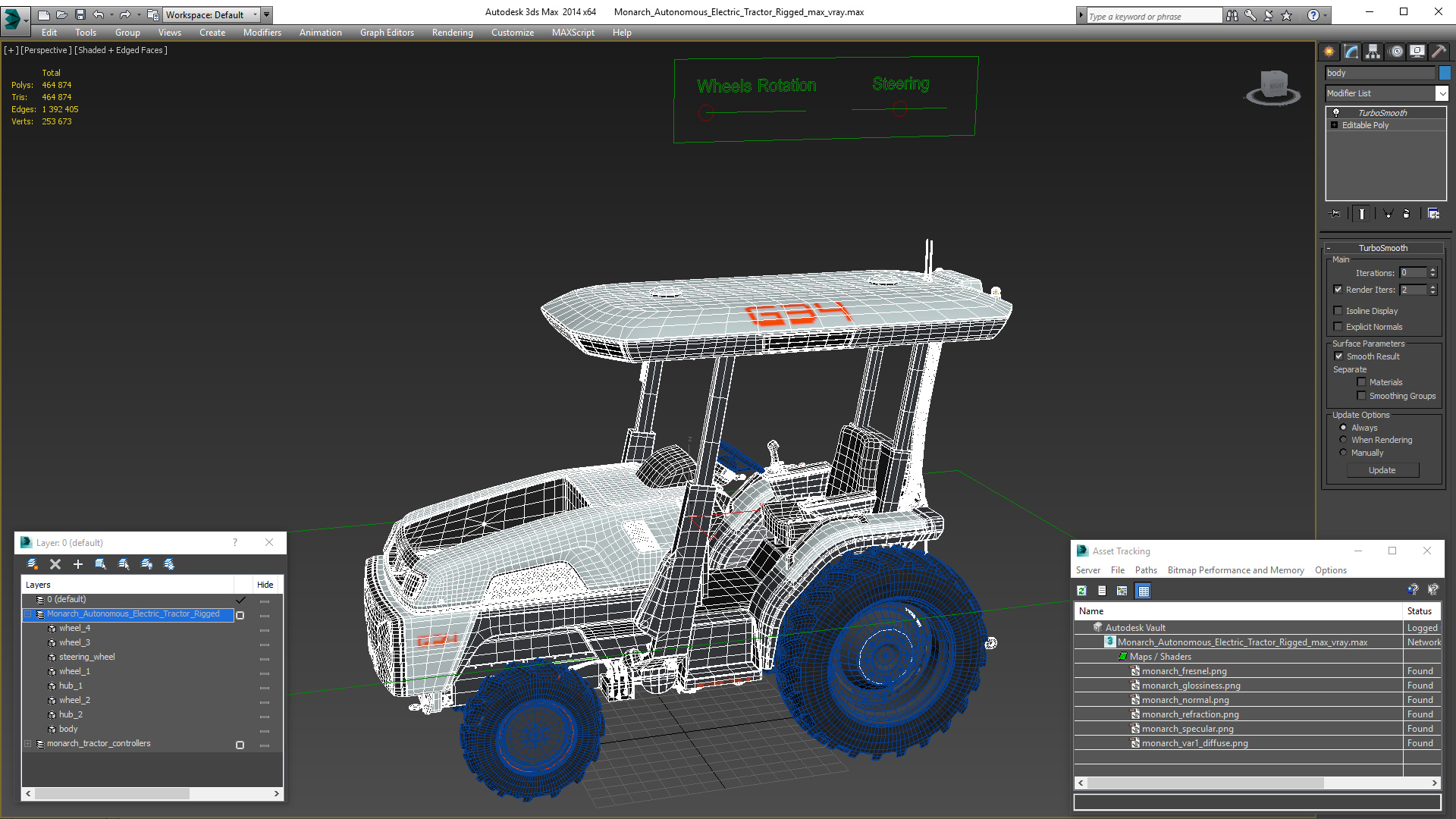Click the Perspective viewport label
Screen dimensions: 1456x819
(46, 50)
